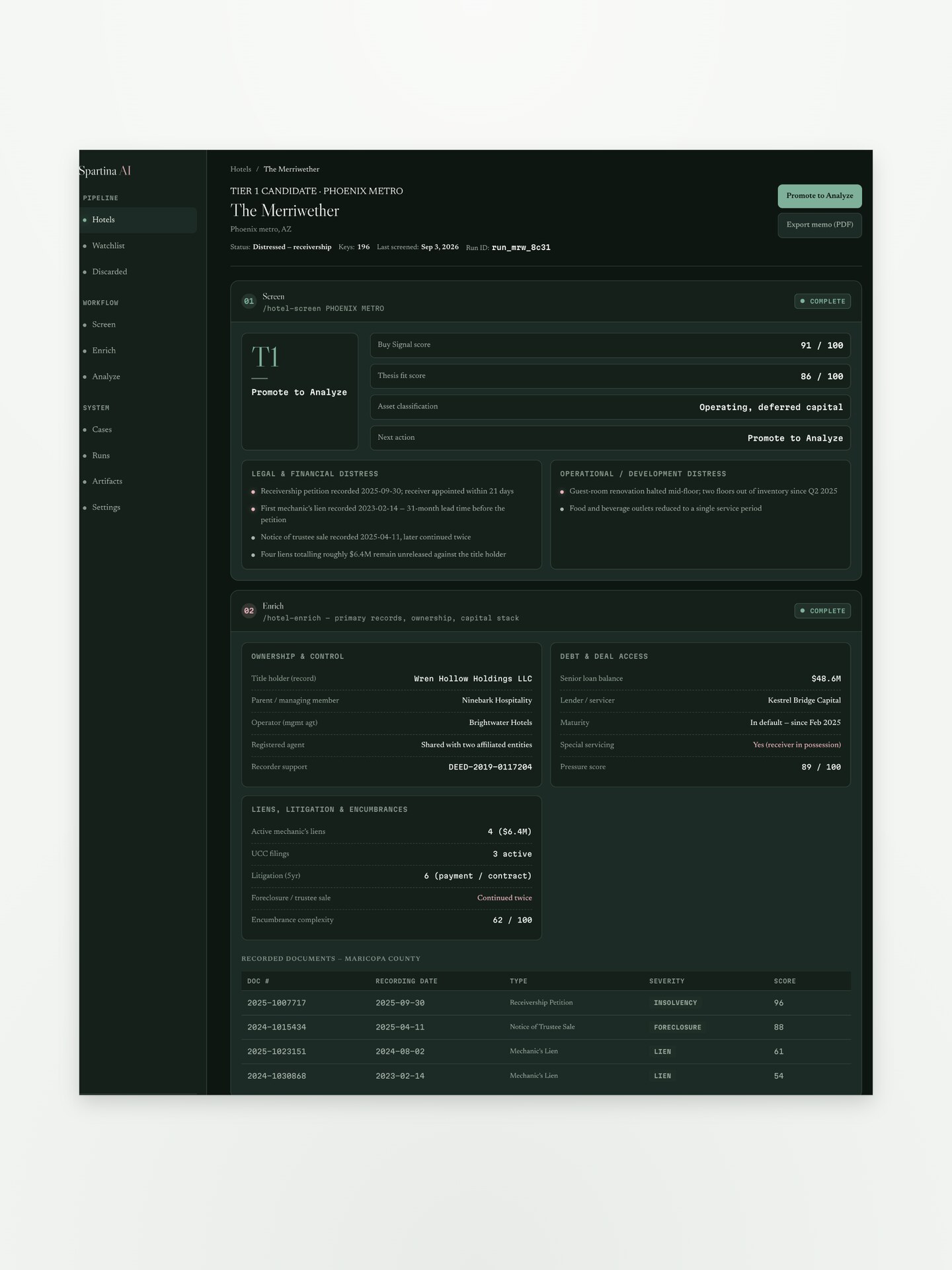Viewport: 952px width, 1270px height.
Task: Click The Merriwether breadcrumb
Action: click(x=292, y=169)
